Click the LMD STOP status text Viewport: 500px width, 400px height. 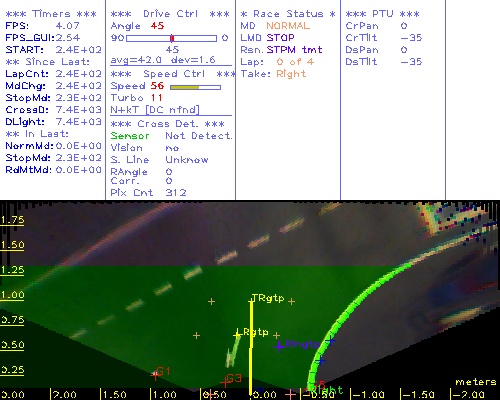coord(267,38)
